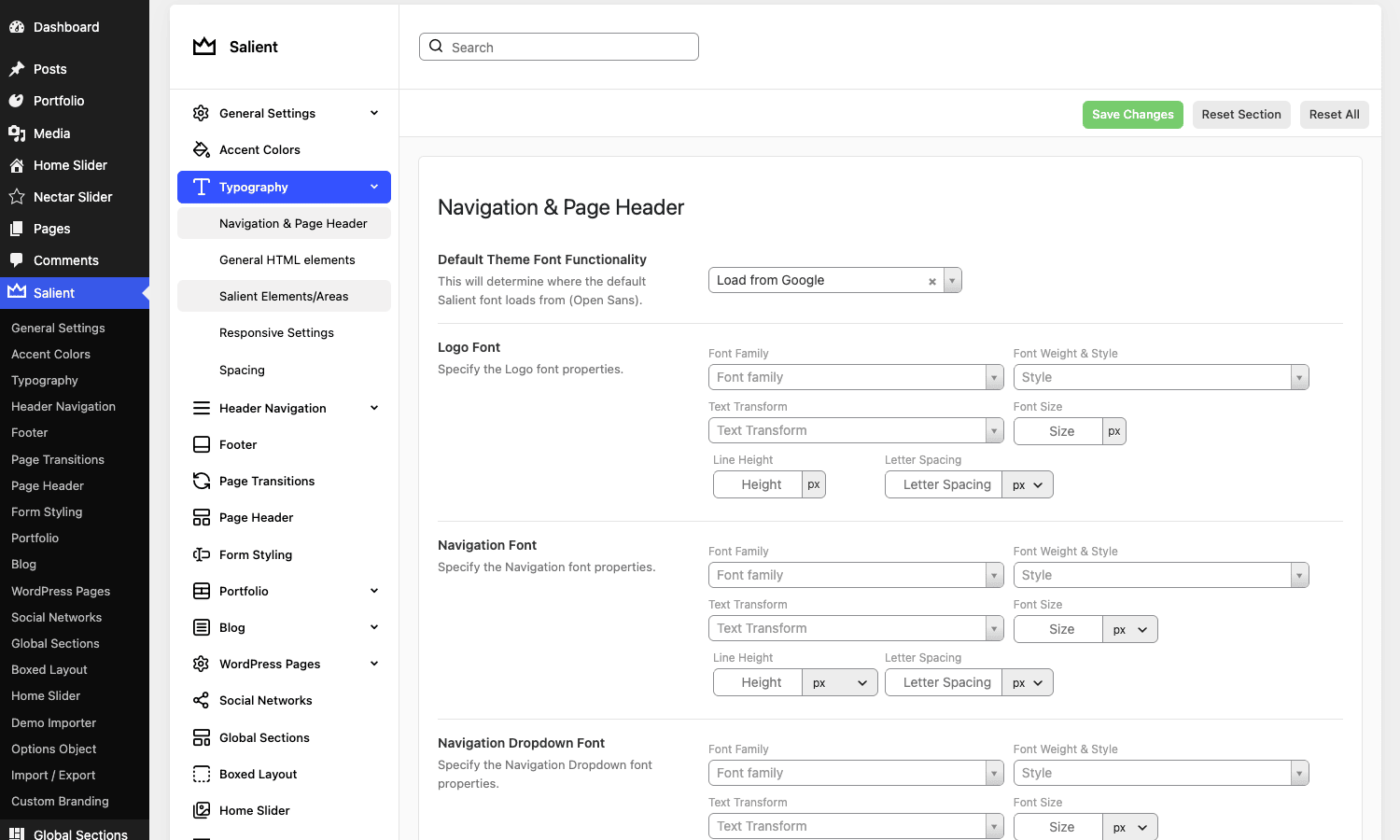Click the Portfolio icon in WordPress sidebar
Image resolution: width=1400 pixels, height=840 pixels.
click(x=17, y=101)
